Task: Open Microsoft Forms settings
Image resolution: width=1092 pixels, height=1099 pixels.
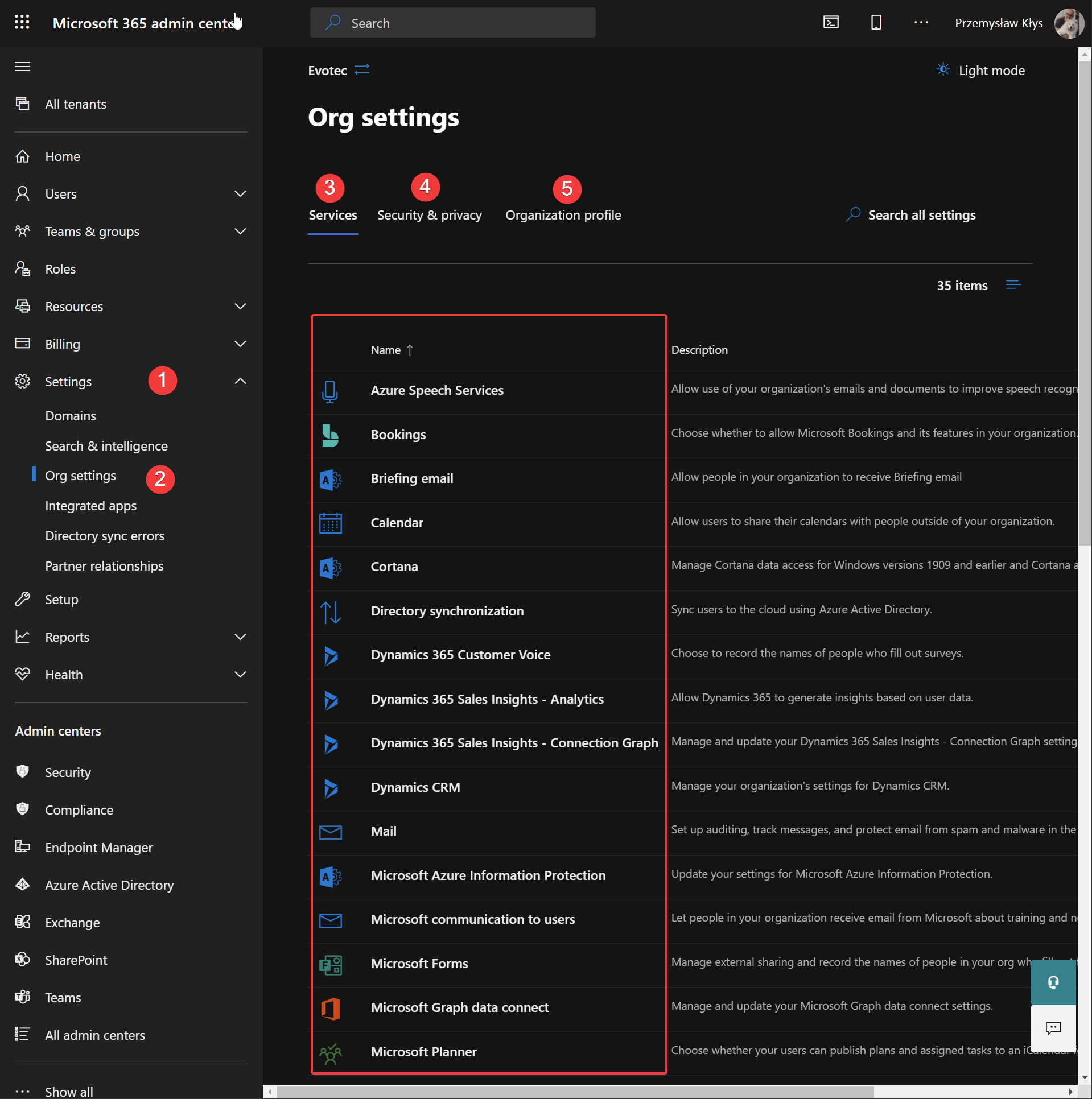Action: click(419, 963)
